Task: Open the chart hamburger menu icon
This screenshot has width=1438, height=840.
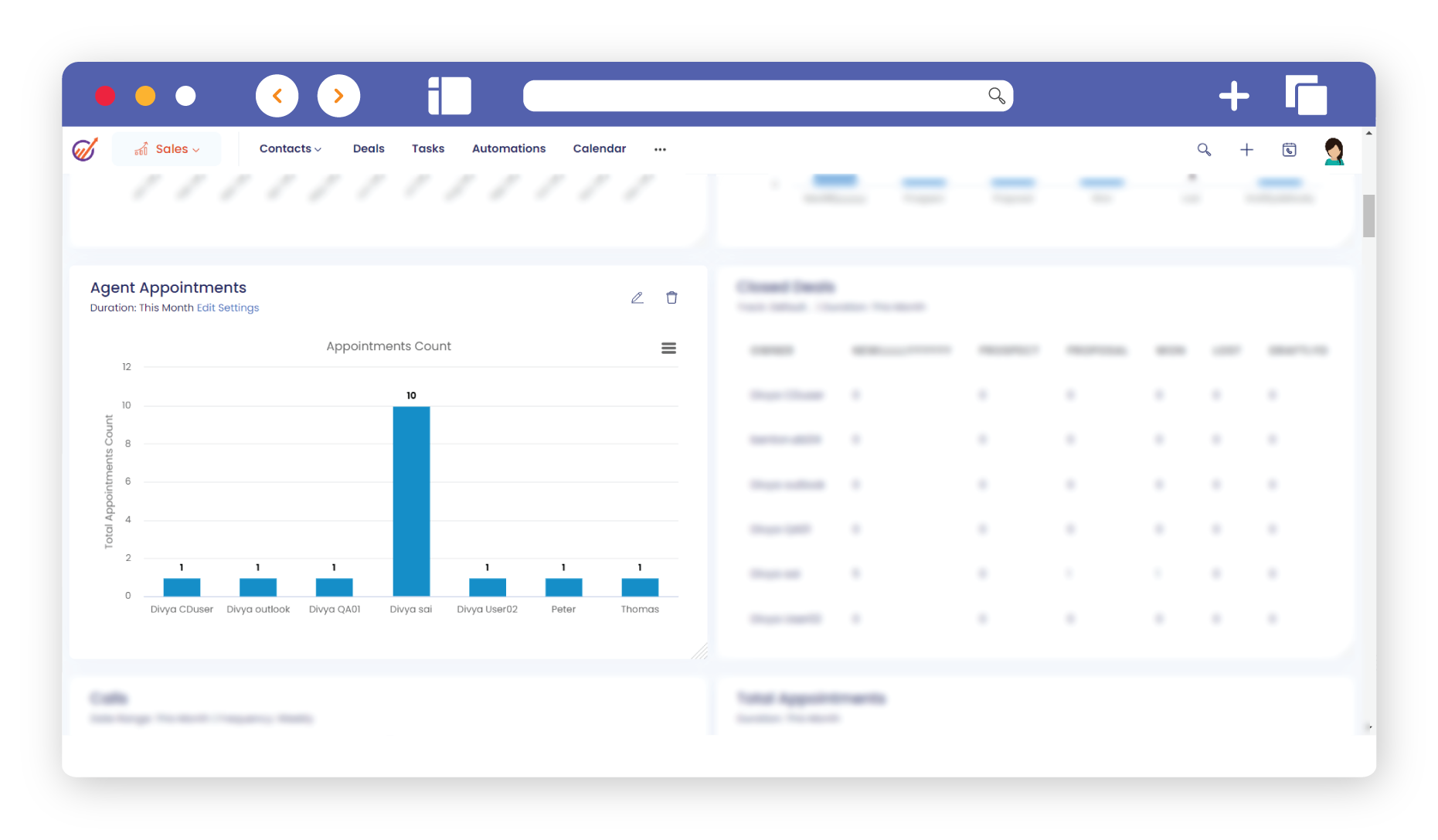Action: coord(668,349)
